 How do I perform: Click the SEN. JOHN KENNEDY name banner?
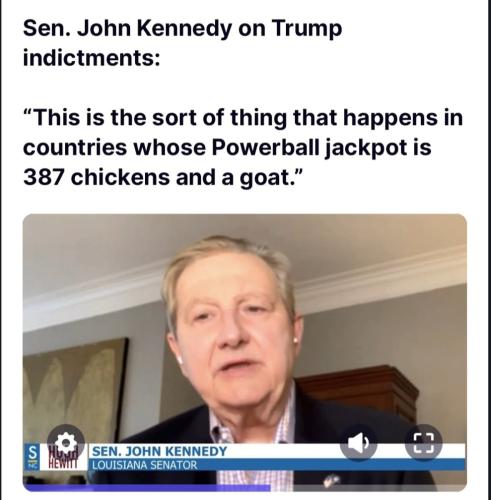[160, 451]
